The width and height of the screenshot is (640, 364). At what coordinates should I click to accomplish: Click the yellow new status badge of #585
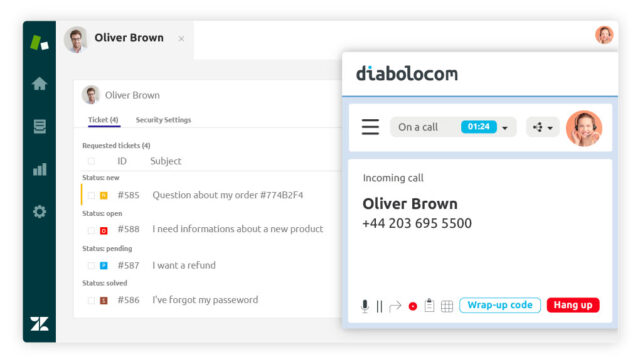point(104,195)
